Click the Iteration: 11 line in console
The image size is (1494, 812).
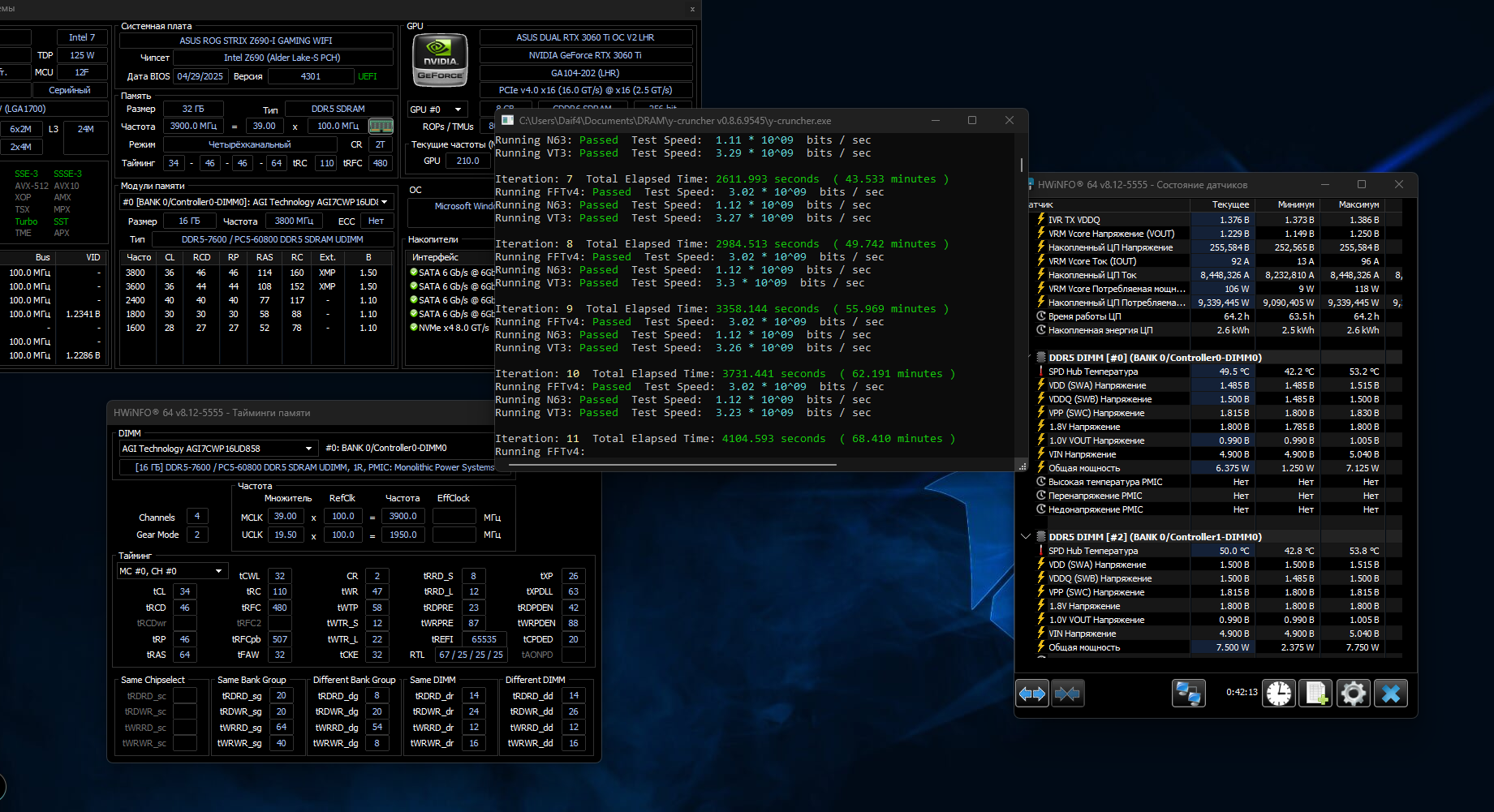[725, 439]
